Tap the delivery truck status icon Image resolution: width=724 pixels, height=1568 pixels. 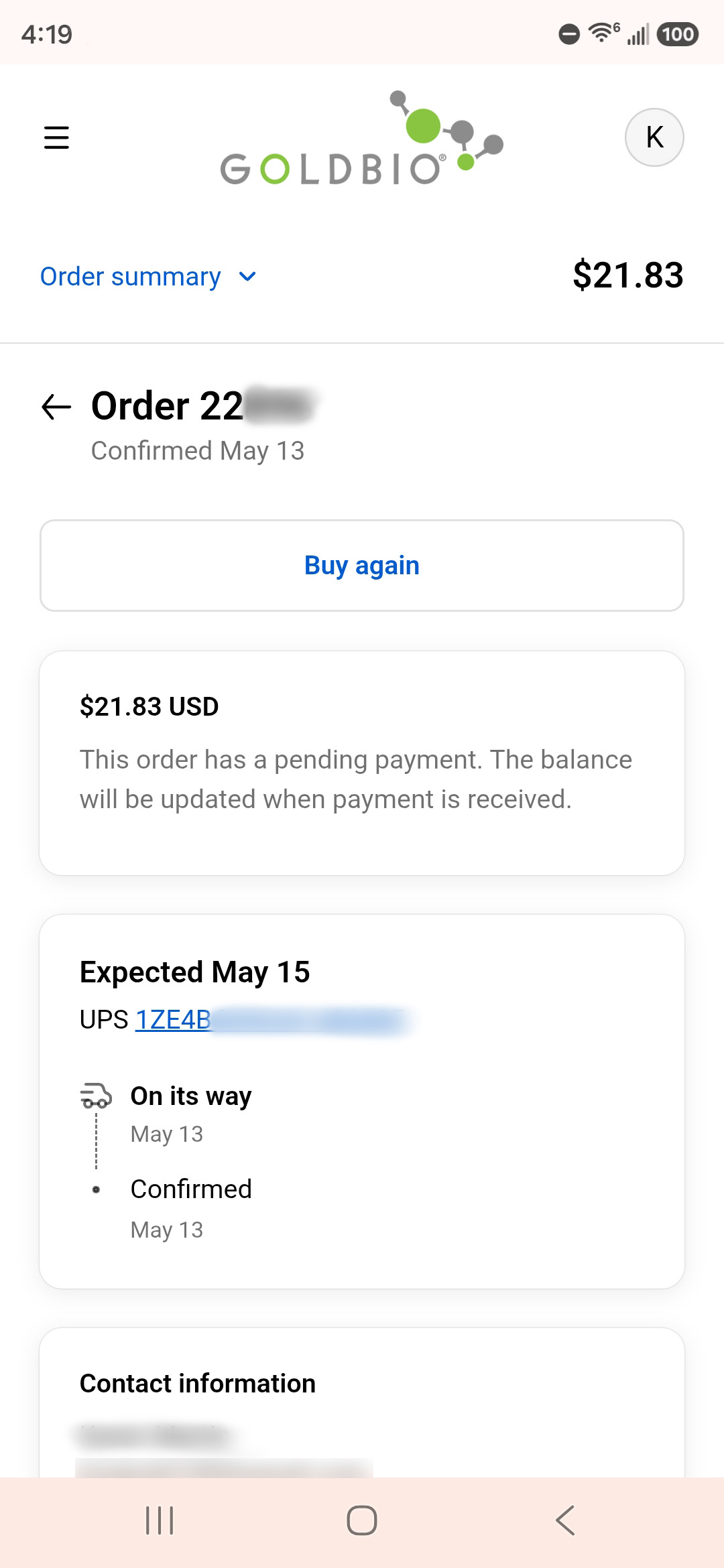pos(96,1096)
